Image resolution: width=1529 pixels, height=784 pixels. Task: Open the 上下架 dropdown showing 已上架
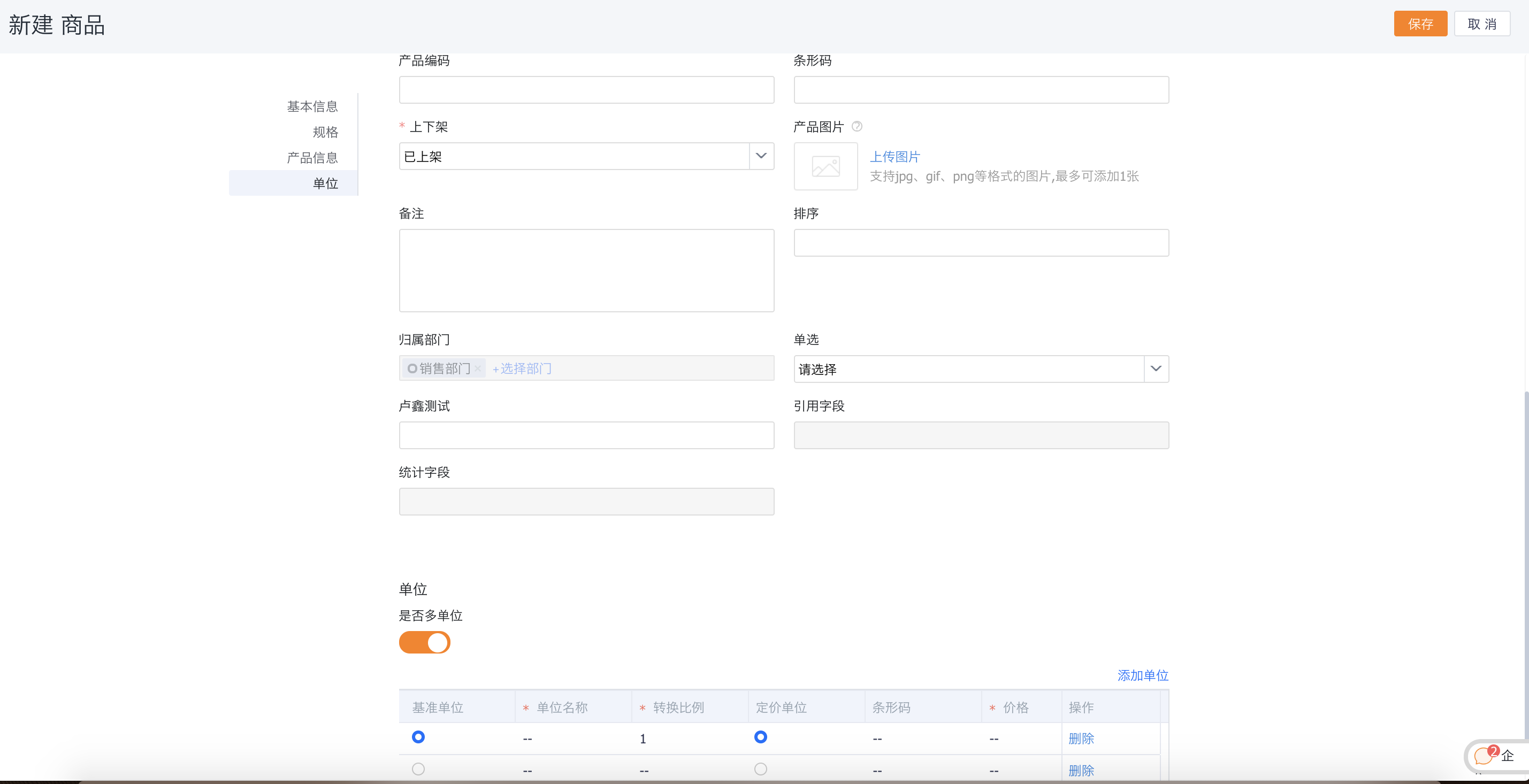click(x=586, y=156)
